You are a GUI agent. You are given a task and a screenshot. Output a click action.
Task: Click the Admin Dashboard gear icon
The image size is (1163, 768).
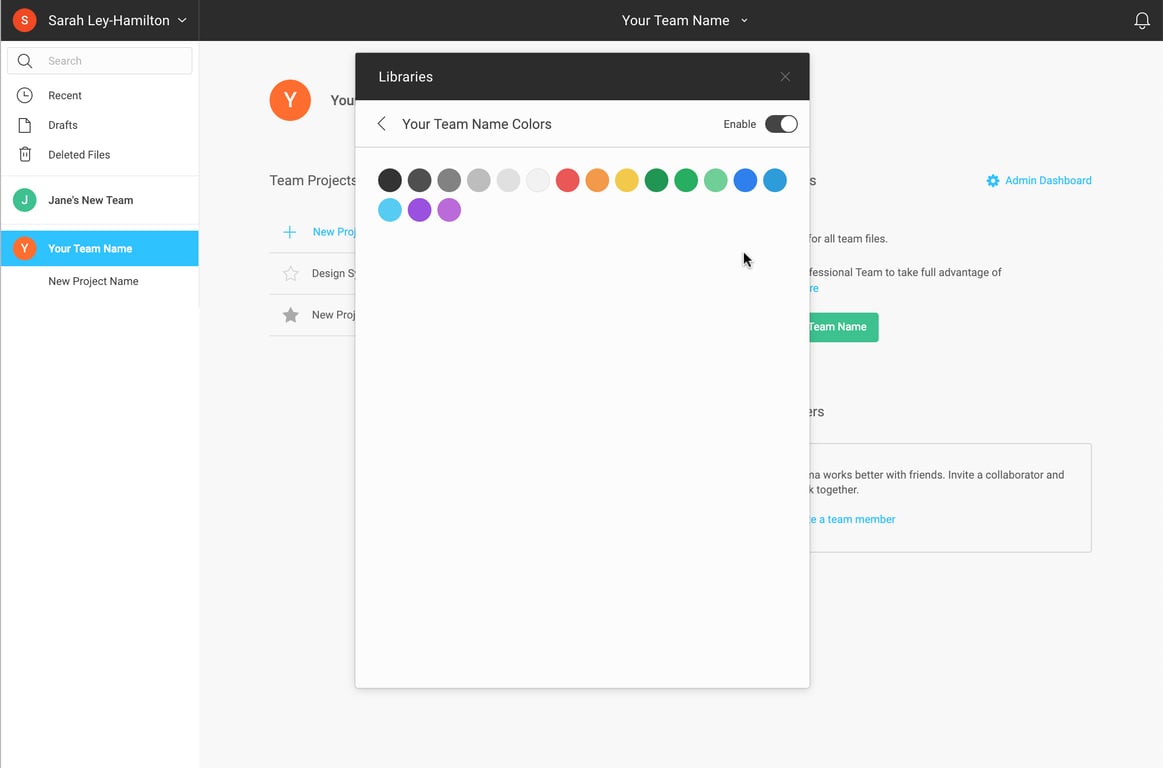992,181
